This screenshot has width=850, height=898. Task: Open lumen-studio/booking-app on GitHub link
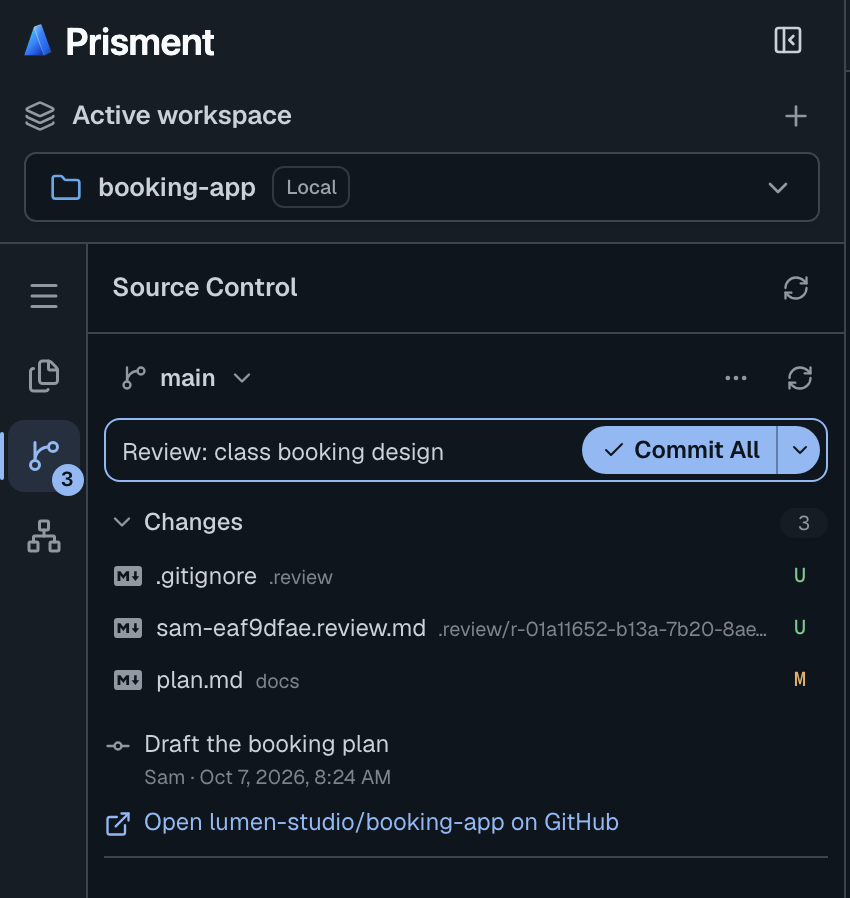coord(381,822)
